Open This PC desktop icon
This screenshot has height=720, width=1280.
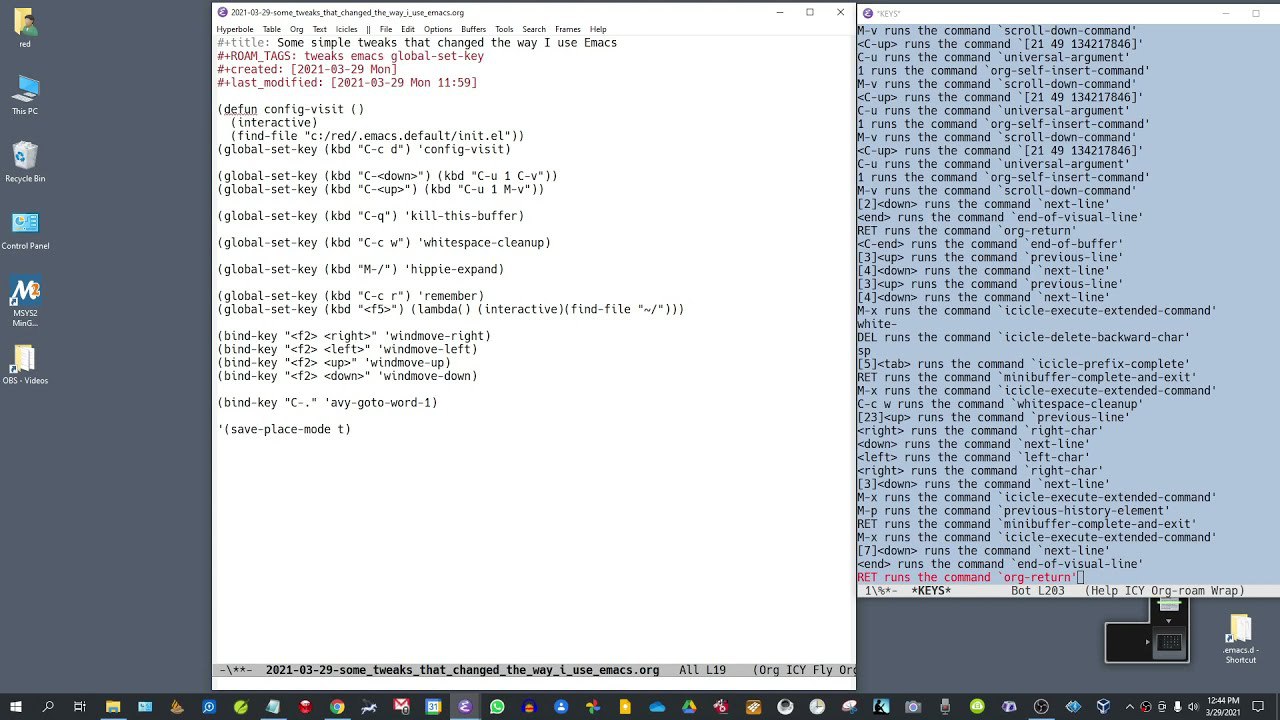point(25,94)
